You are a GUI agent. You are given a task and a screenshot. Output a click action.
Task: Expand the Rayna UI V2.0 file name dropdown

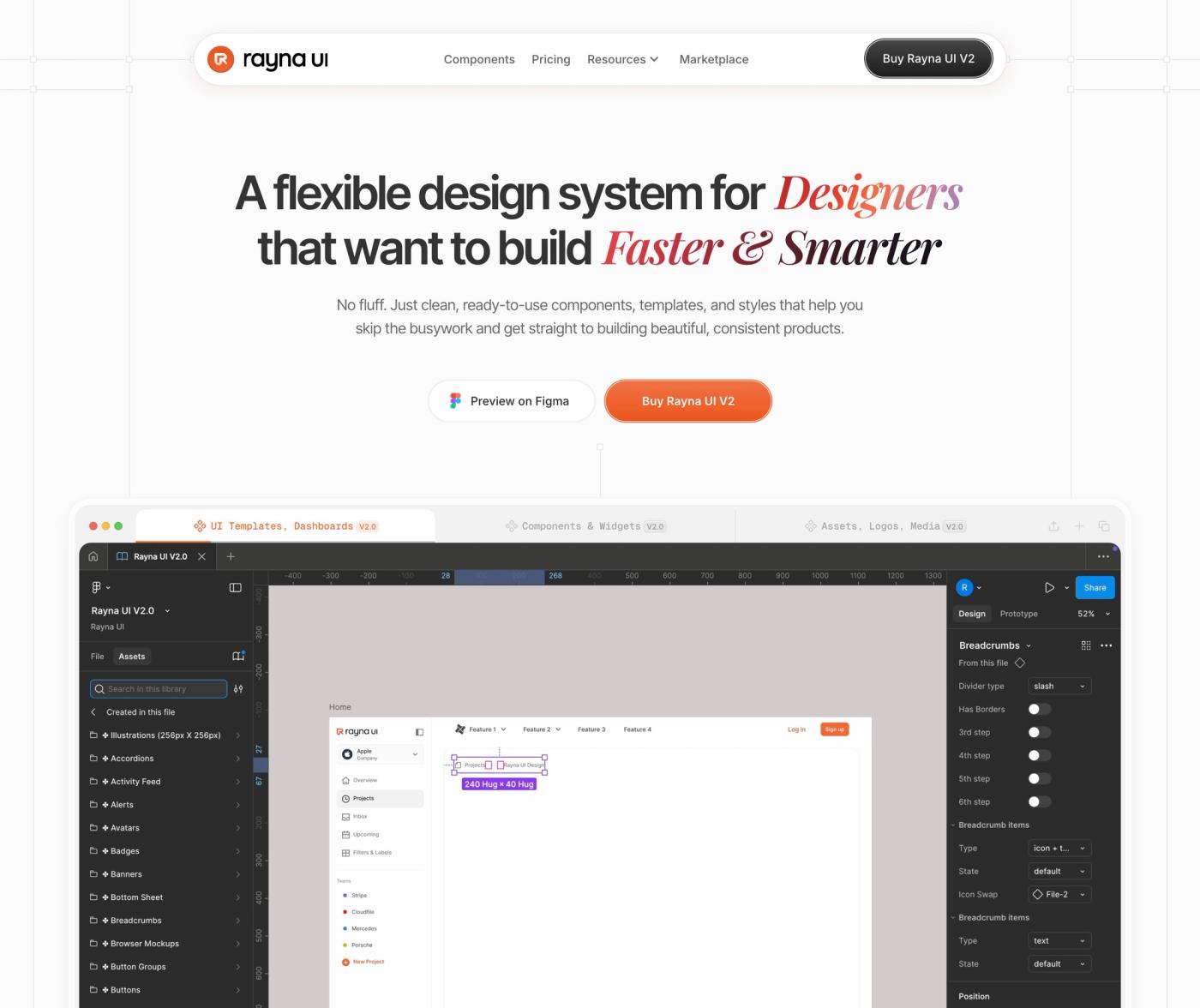pos(130,610)
